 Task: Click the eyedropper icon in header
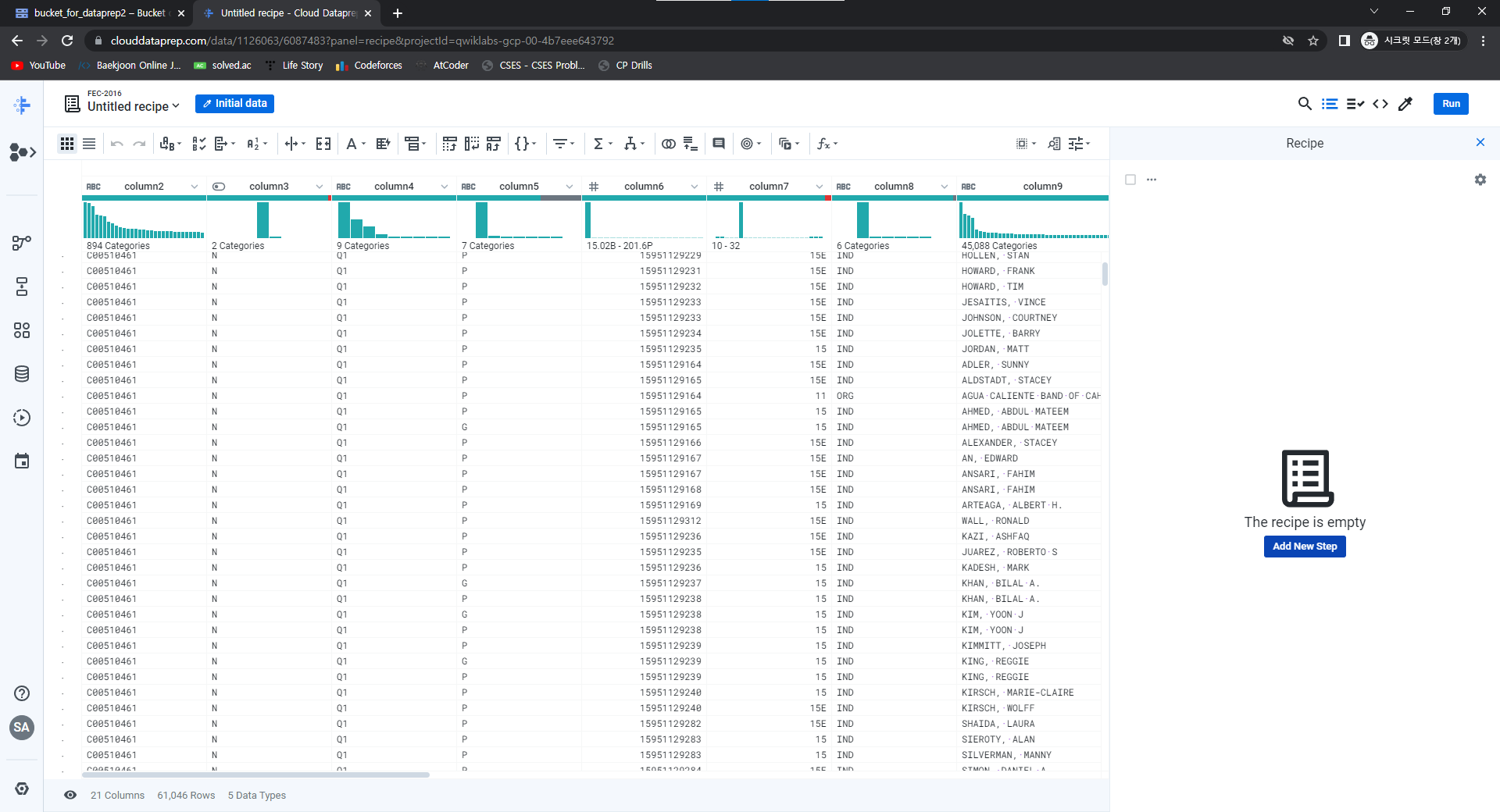(1405, 104)
